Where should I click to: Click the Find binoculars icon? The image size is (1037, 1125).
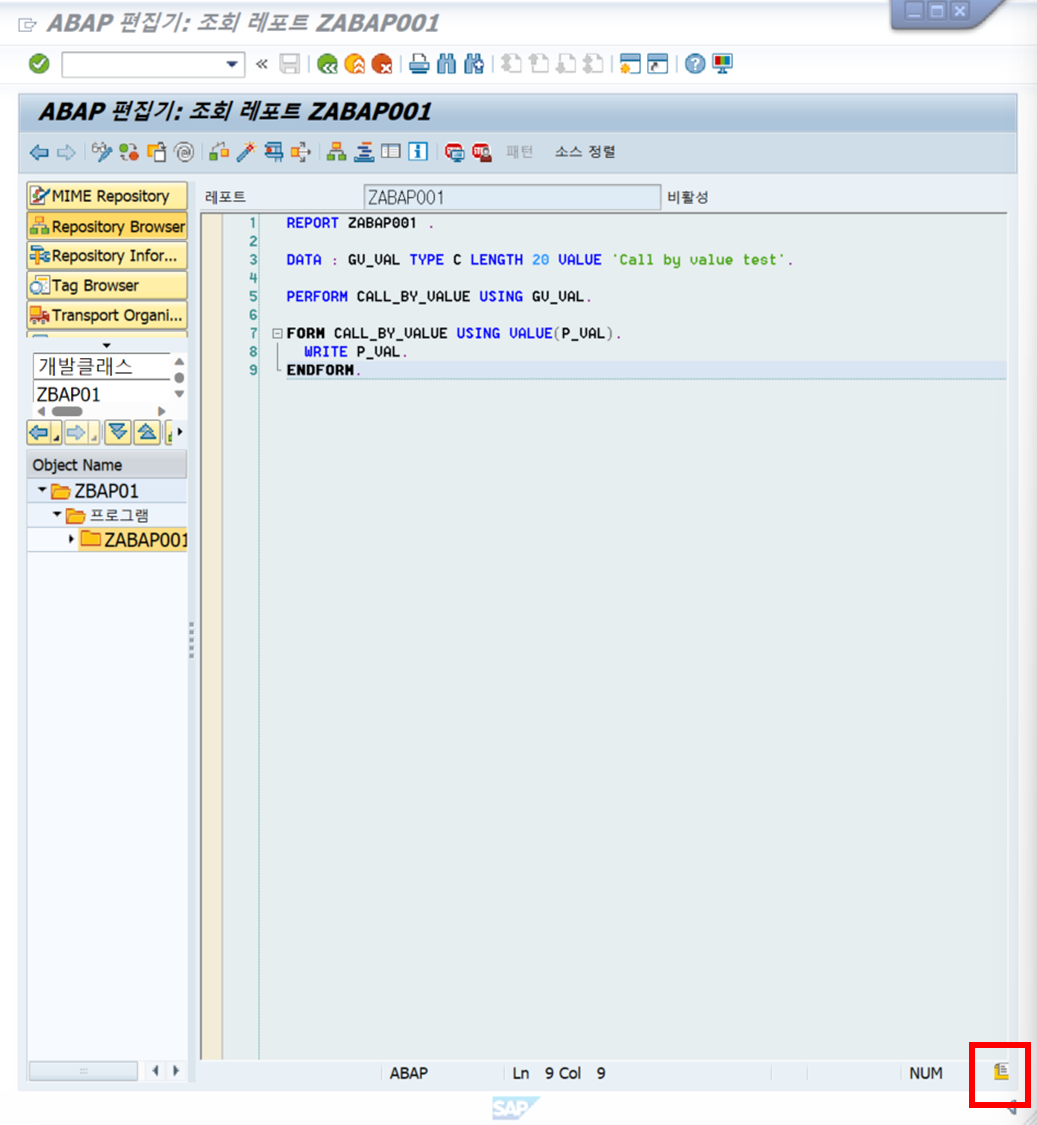[x=446, y=64]
